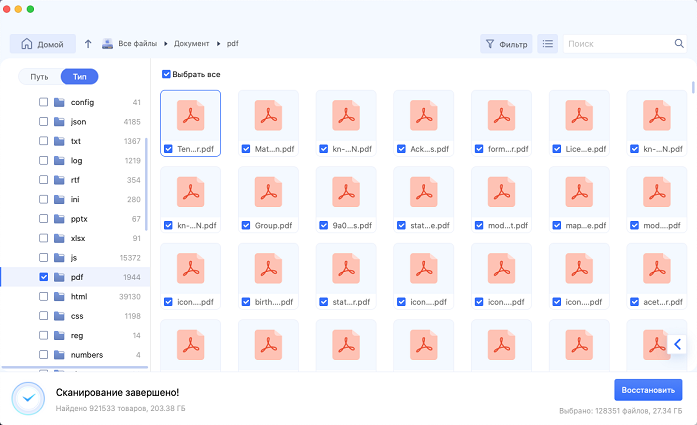Click the sidebar horizontal scrollbar
The width and height of the screenshot is (697, 425).
pyautogui.click(x=75, y=368)
